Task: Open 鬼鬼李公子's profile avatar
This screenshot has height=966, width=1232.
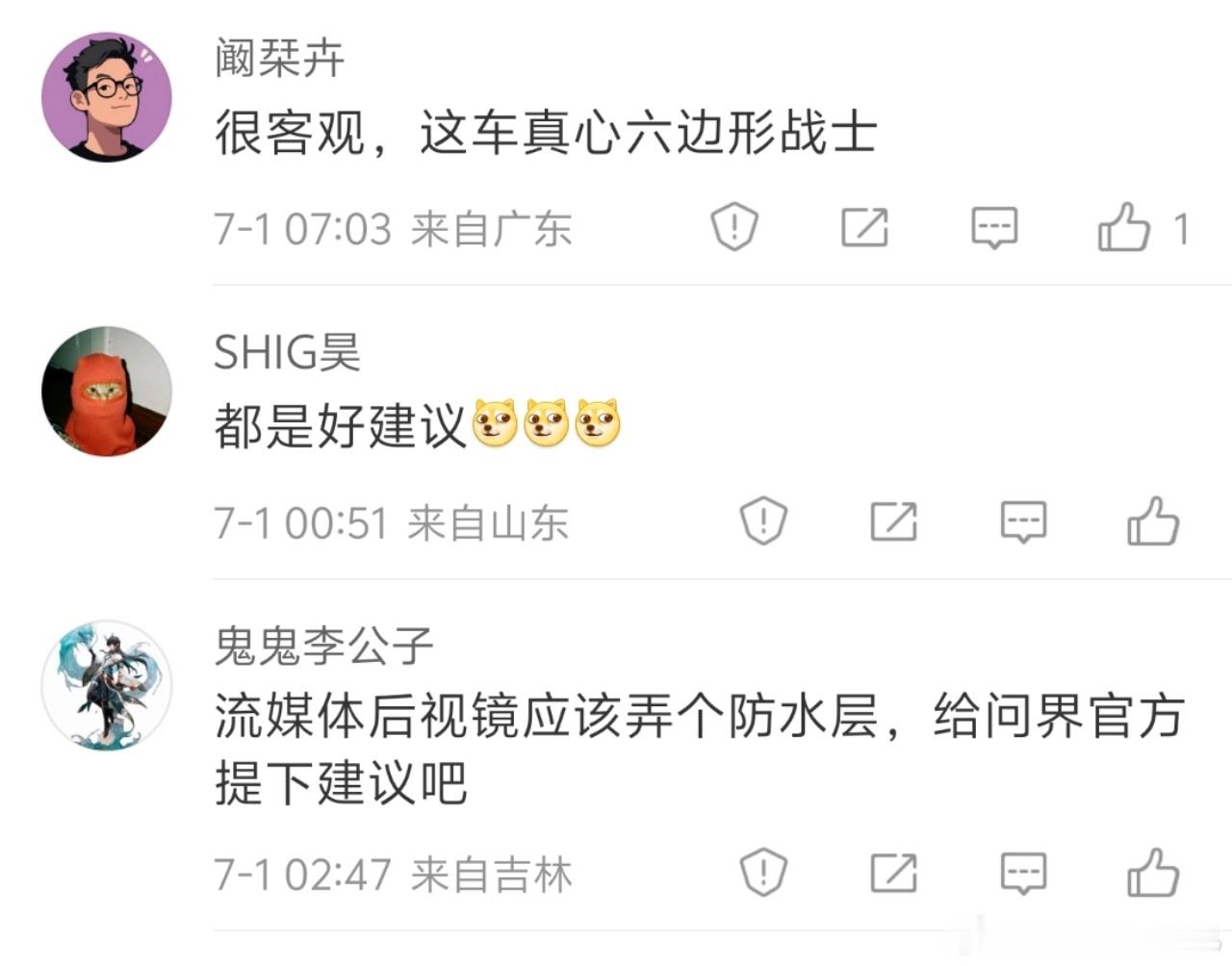Action: [107, 686]
